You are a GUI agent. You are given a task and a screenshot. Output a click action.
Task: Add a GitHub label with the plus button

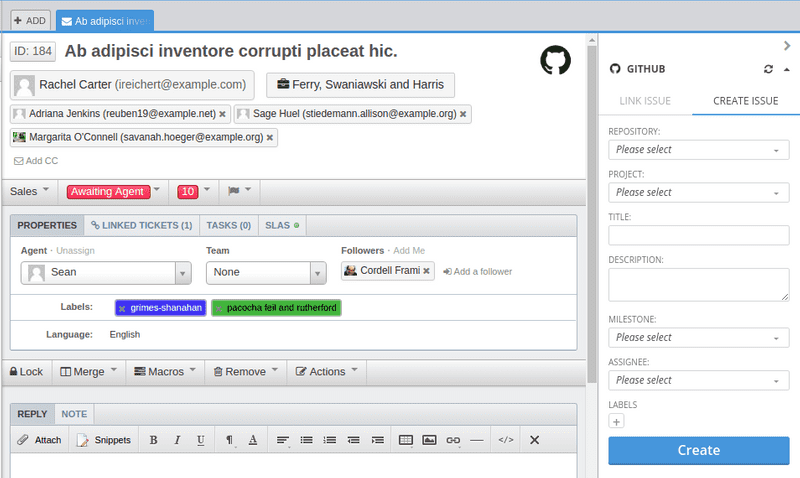point(616,422)
